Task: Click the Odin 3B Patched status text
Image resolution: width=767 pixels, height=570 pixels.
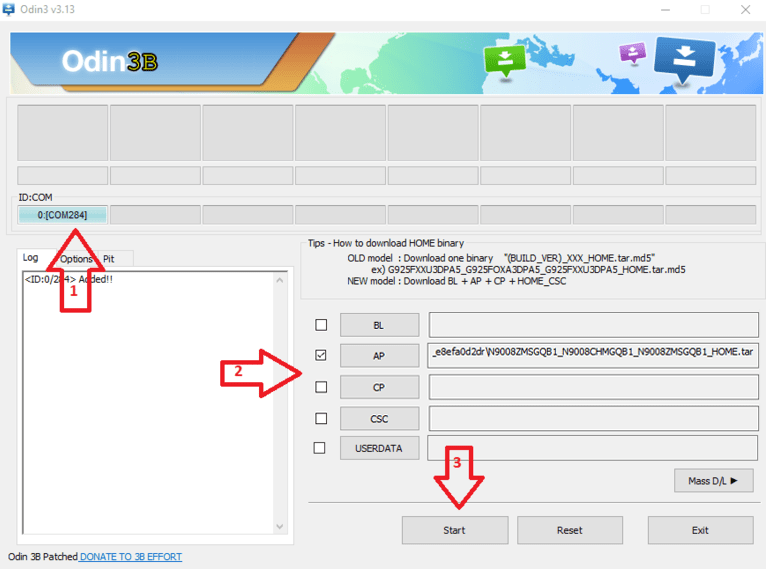Action: click(x=43, y=557)
